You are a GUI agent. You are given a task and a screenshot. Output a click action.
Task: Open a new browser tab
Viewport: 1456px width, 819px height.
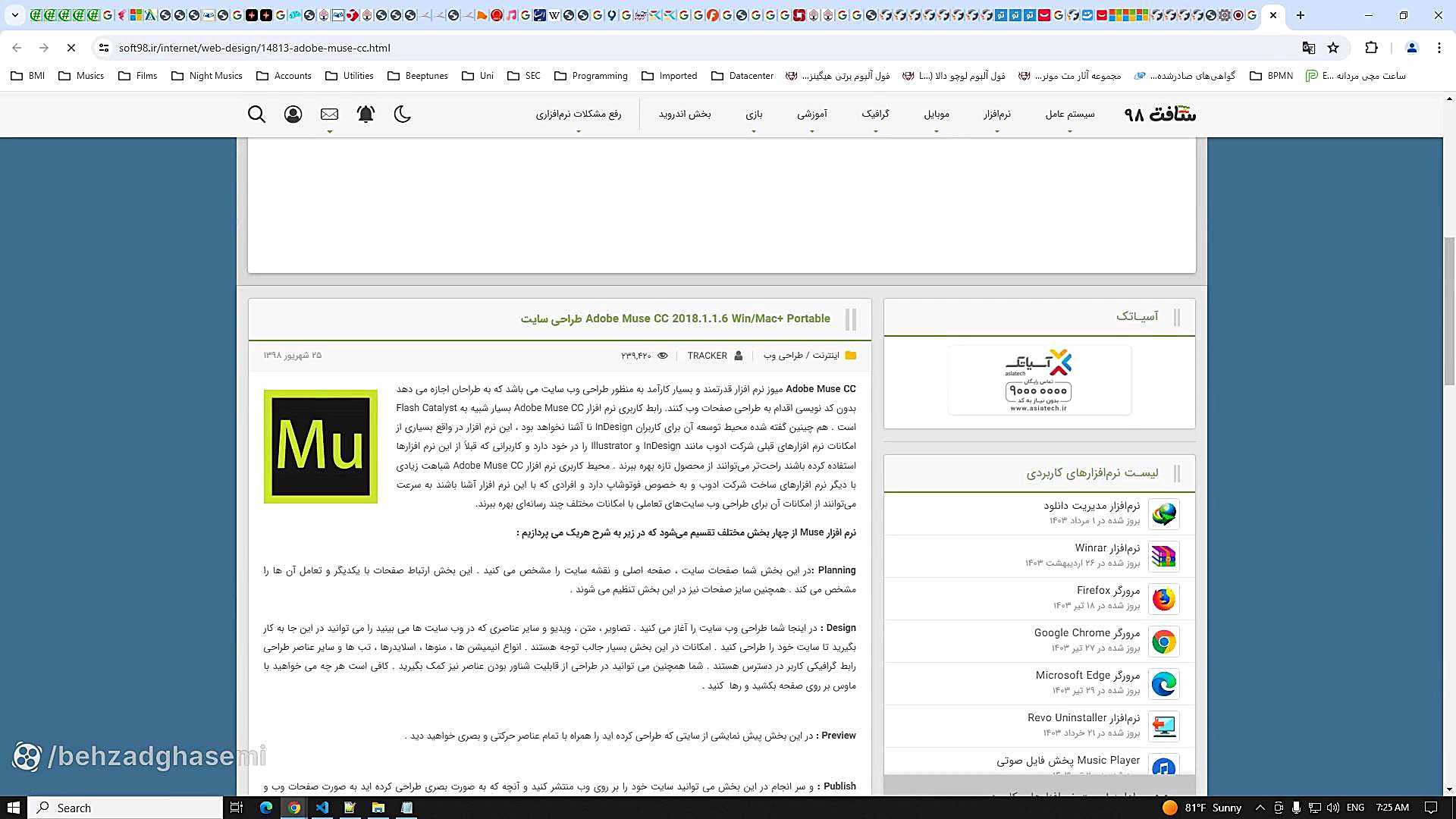(1301, 15)
